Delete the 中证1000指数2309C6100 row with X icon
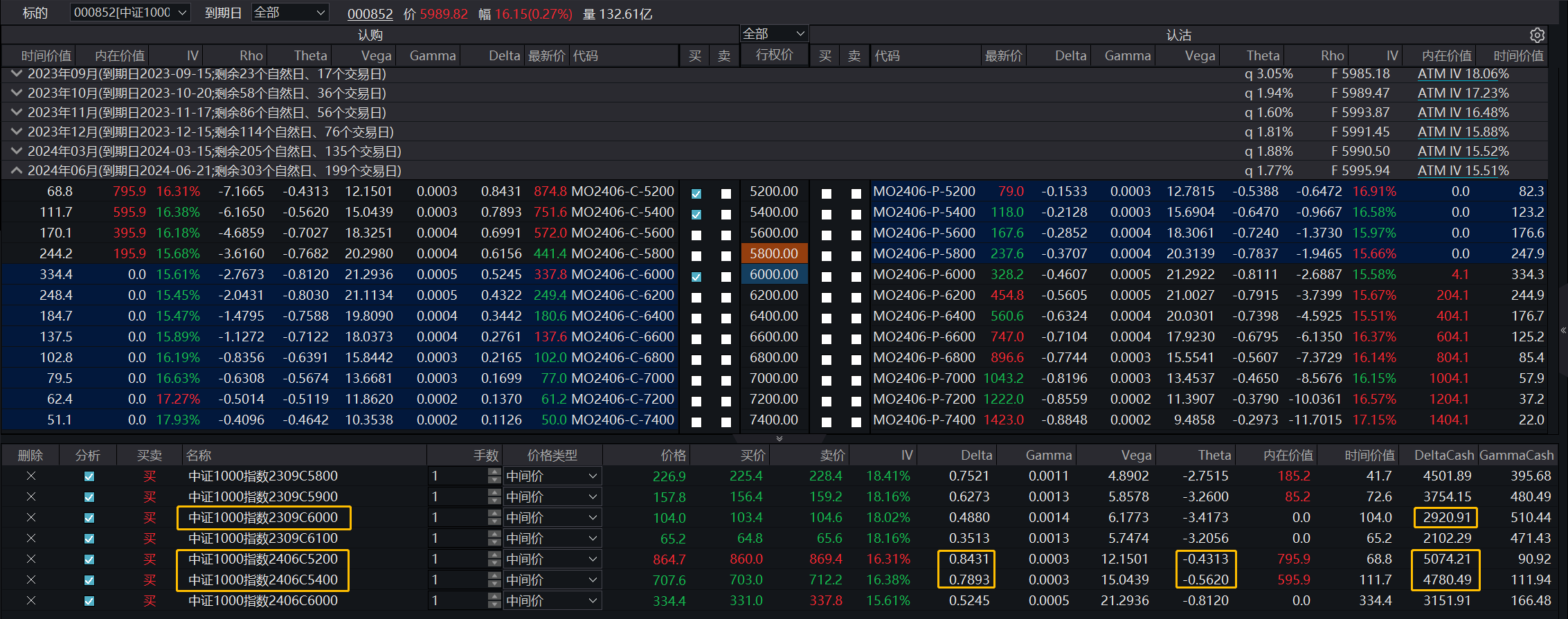The image size is (1568, 619). coord(30,539)
